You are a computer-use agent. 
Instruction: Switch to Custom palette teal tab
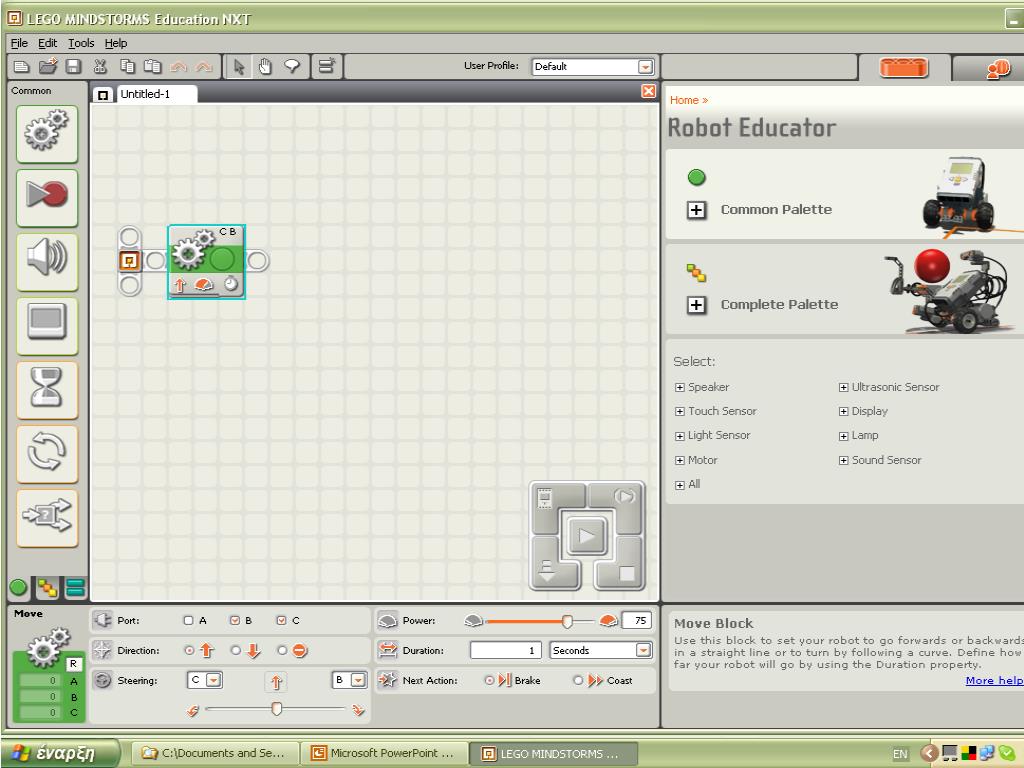coord(75,588)
